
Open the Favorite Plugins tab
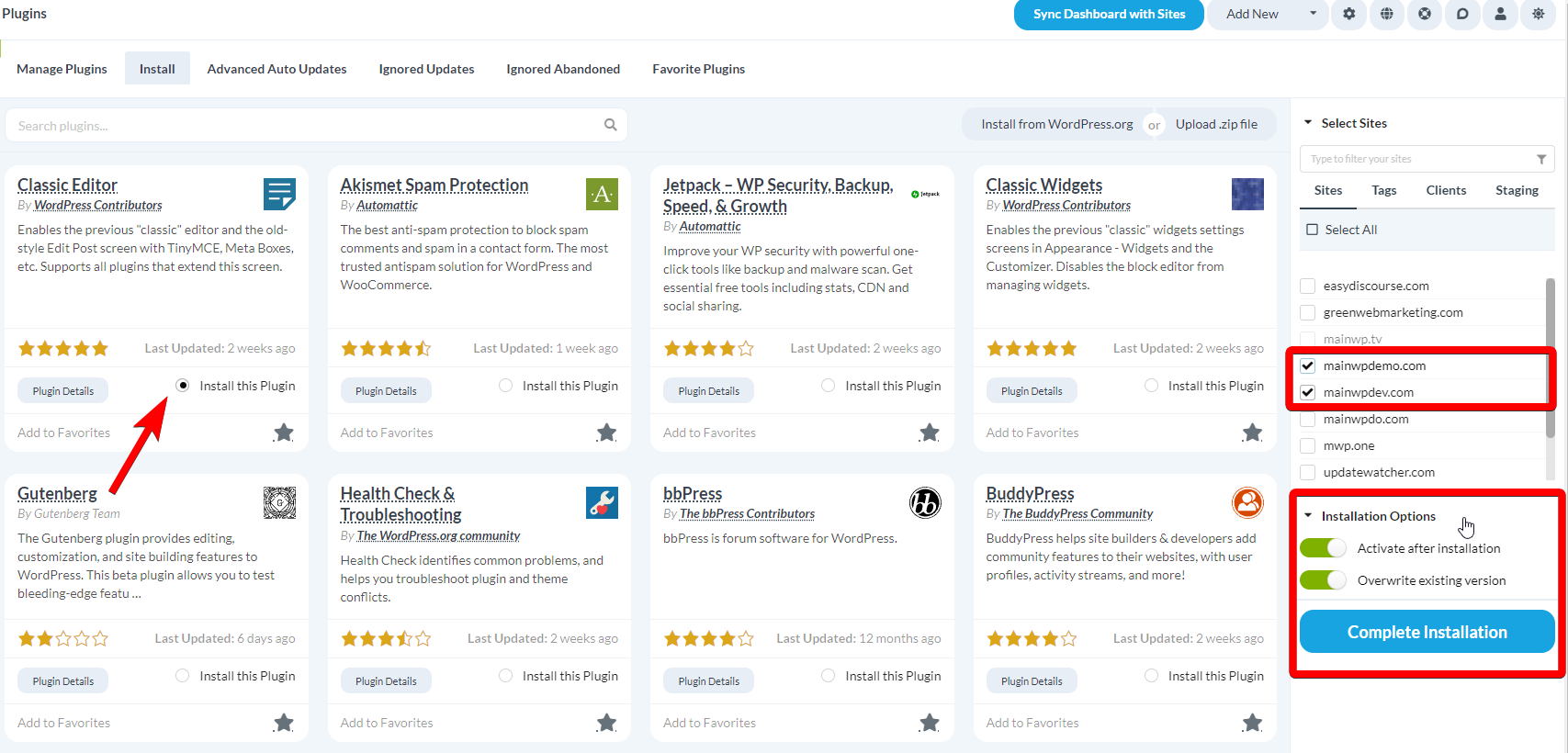coord(698,69)
